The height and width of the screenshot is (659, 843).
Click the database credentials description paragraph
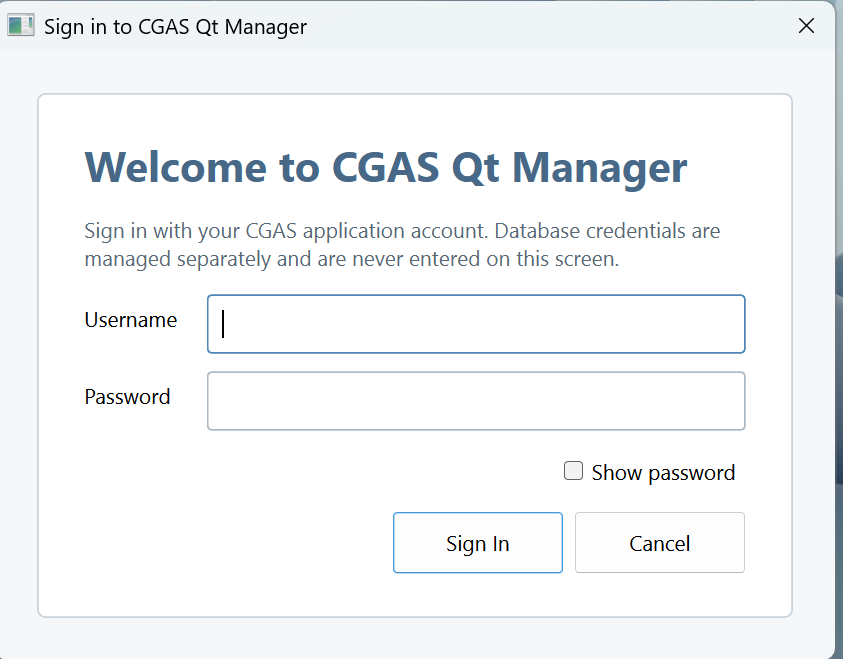[x=402, y=245]
